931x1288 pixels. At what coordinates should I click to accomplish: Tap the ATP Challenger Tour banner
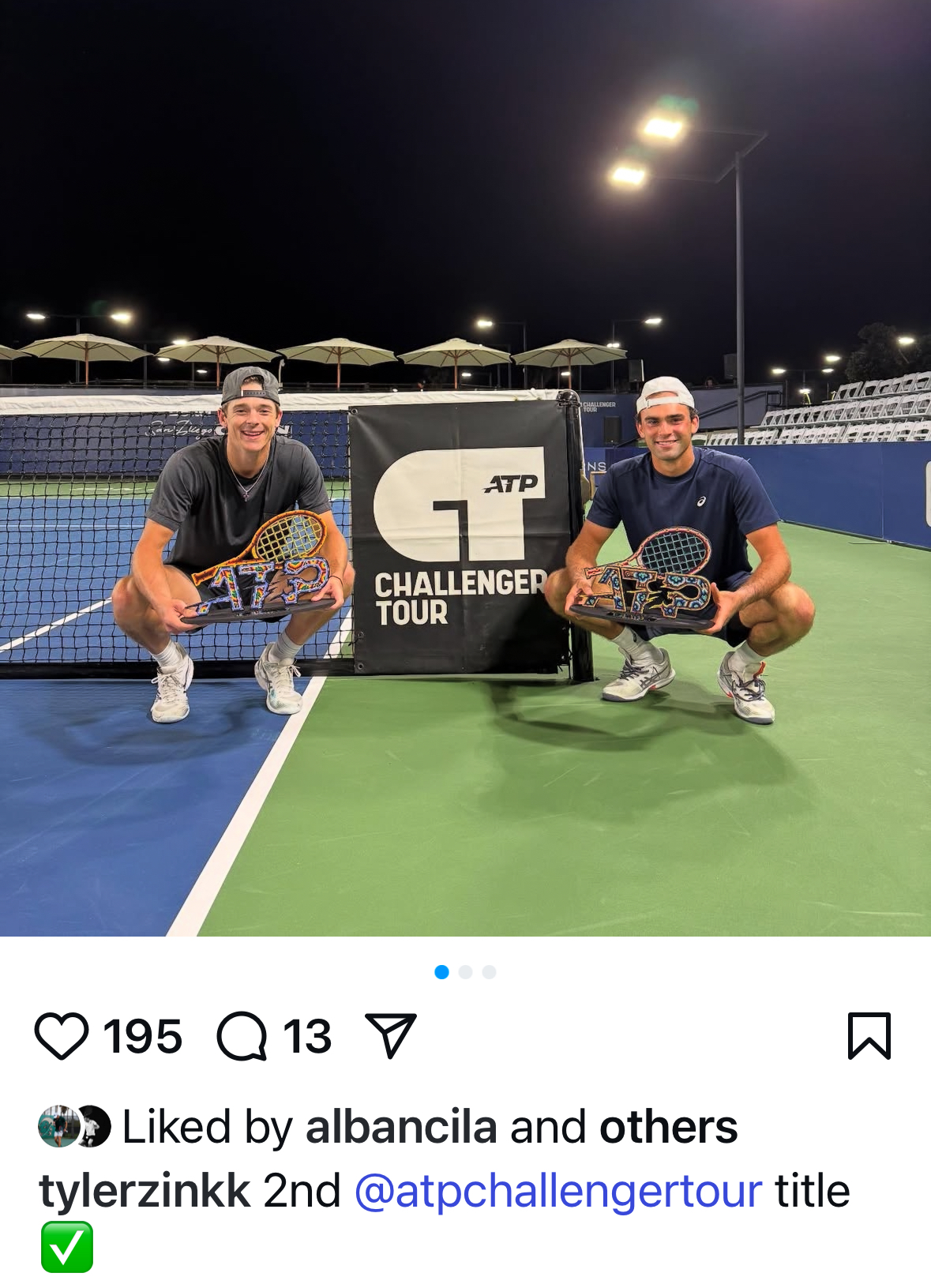pos(460,537)
